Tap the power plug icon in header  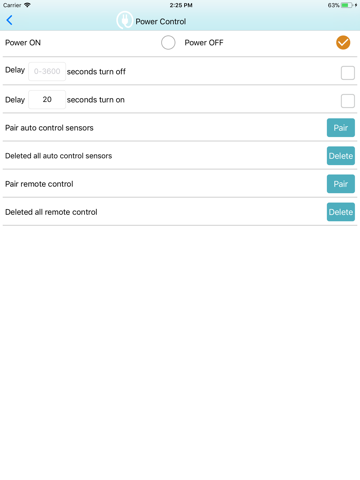124,20
